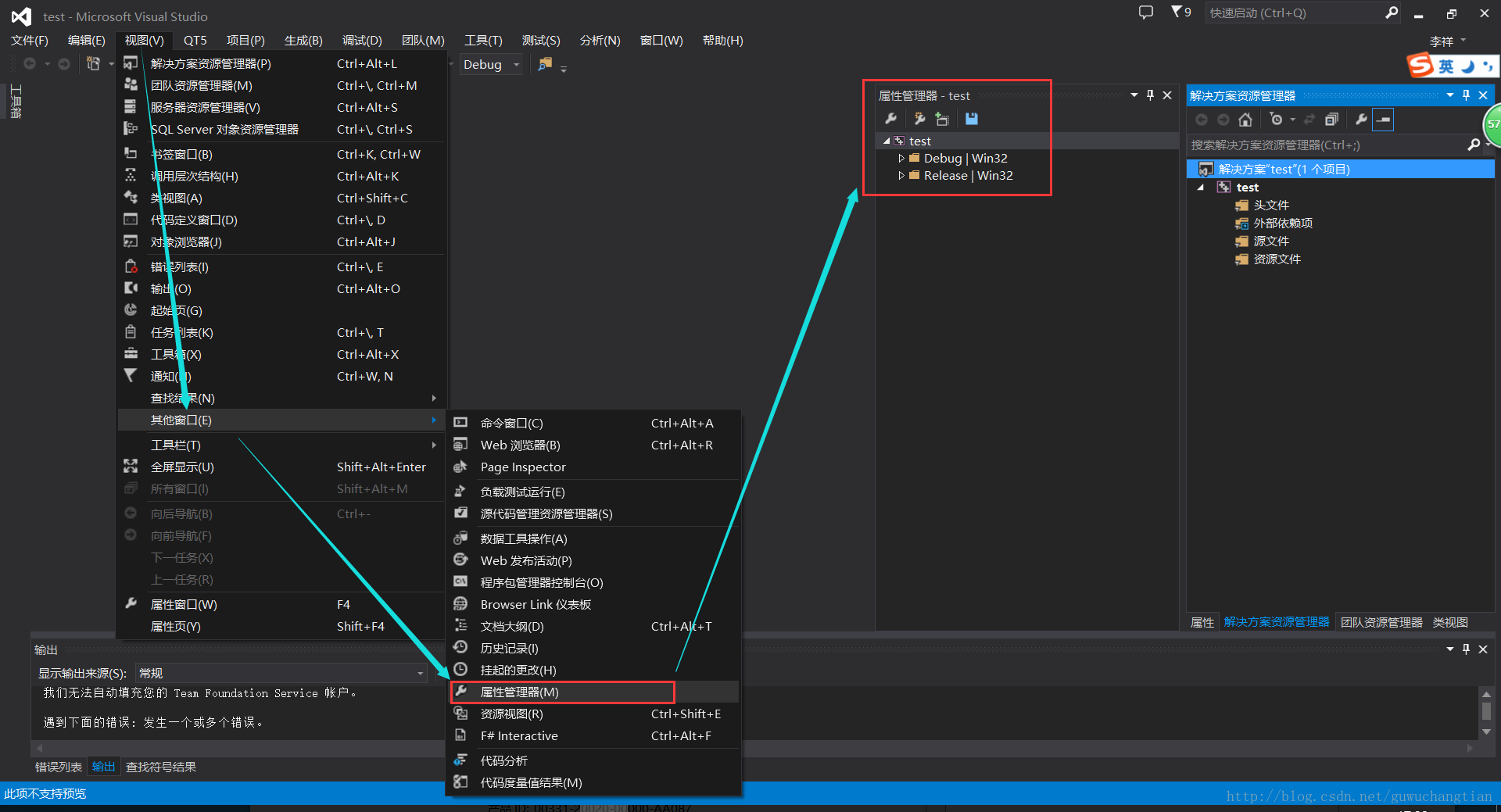Open output source dropdown showing 常规
The width and height of the screenshot is (1501, 812).
tap(281, 673)
